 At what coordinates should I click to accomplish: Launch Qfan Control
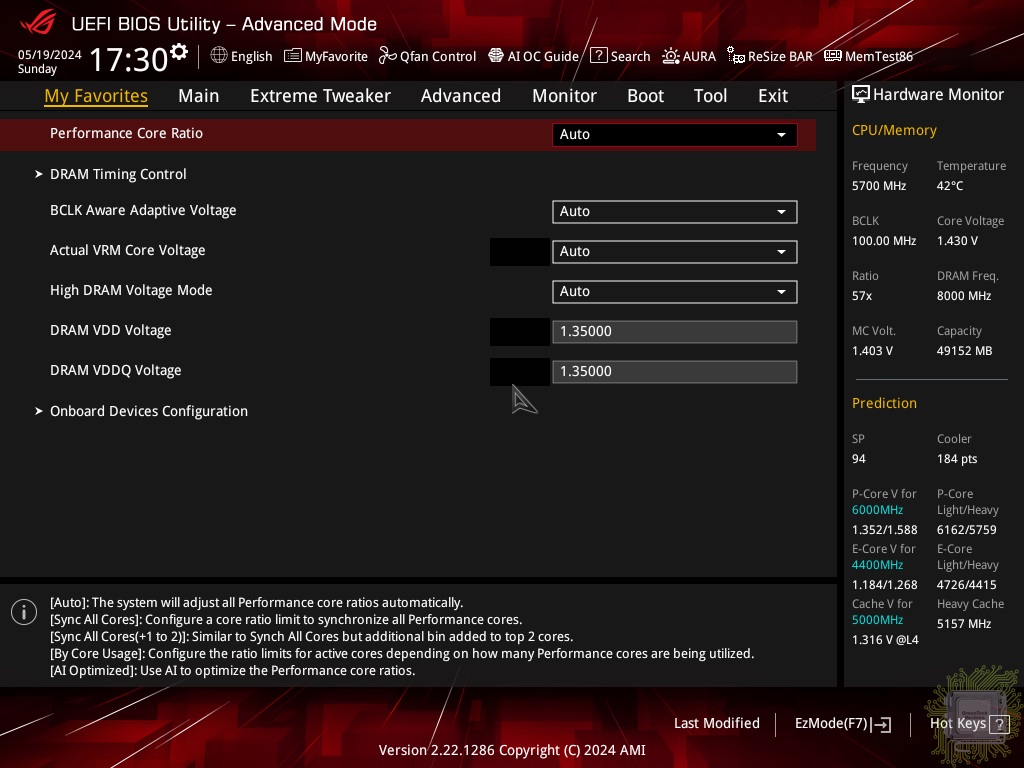(x=427, y=56)
